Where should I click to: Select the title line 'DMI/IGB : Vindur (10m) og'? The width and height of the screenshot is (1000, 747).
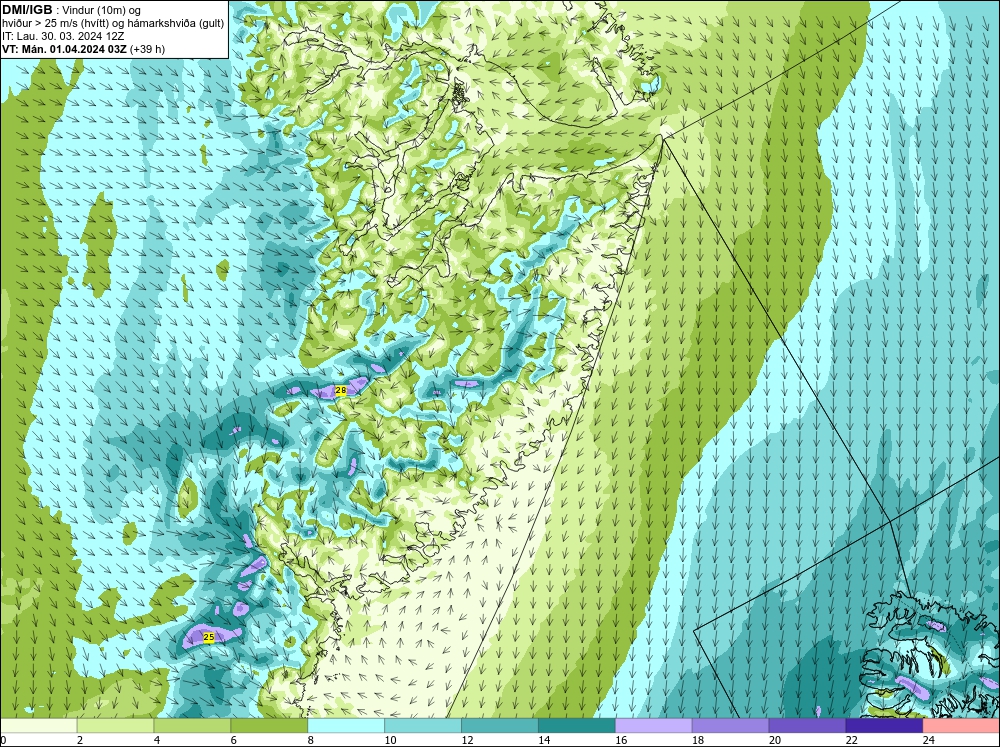coord(71,10)
